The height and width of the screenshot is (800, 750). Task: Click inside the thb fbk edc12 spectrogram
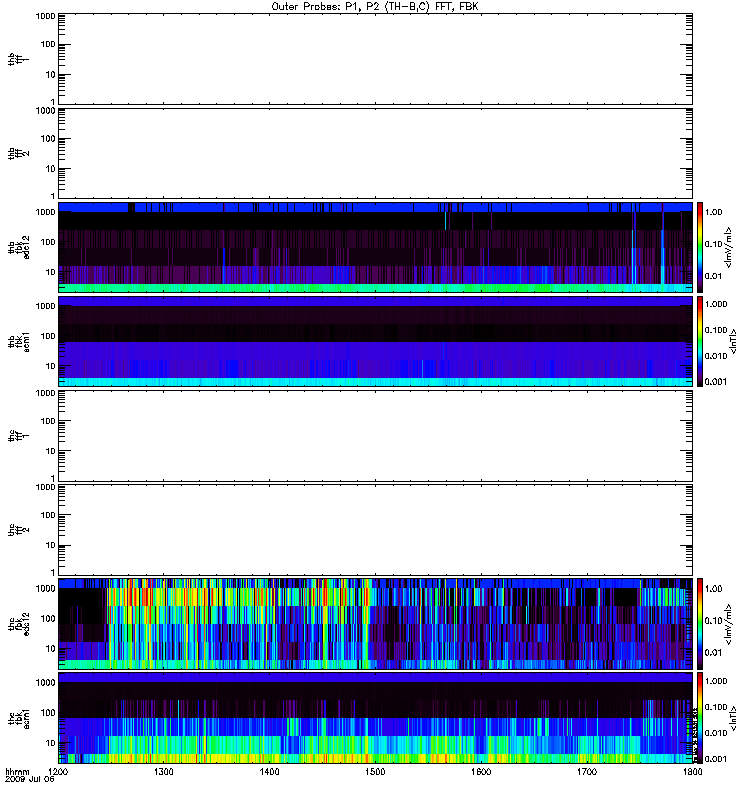click(x=375, y=247)
